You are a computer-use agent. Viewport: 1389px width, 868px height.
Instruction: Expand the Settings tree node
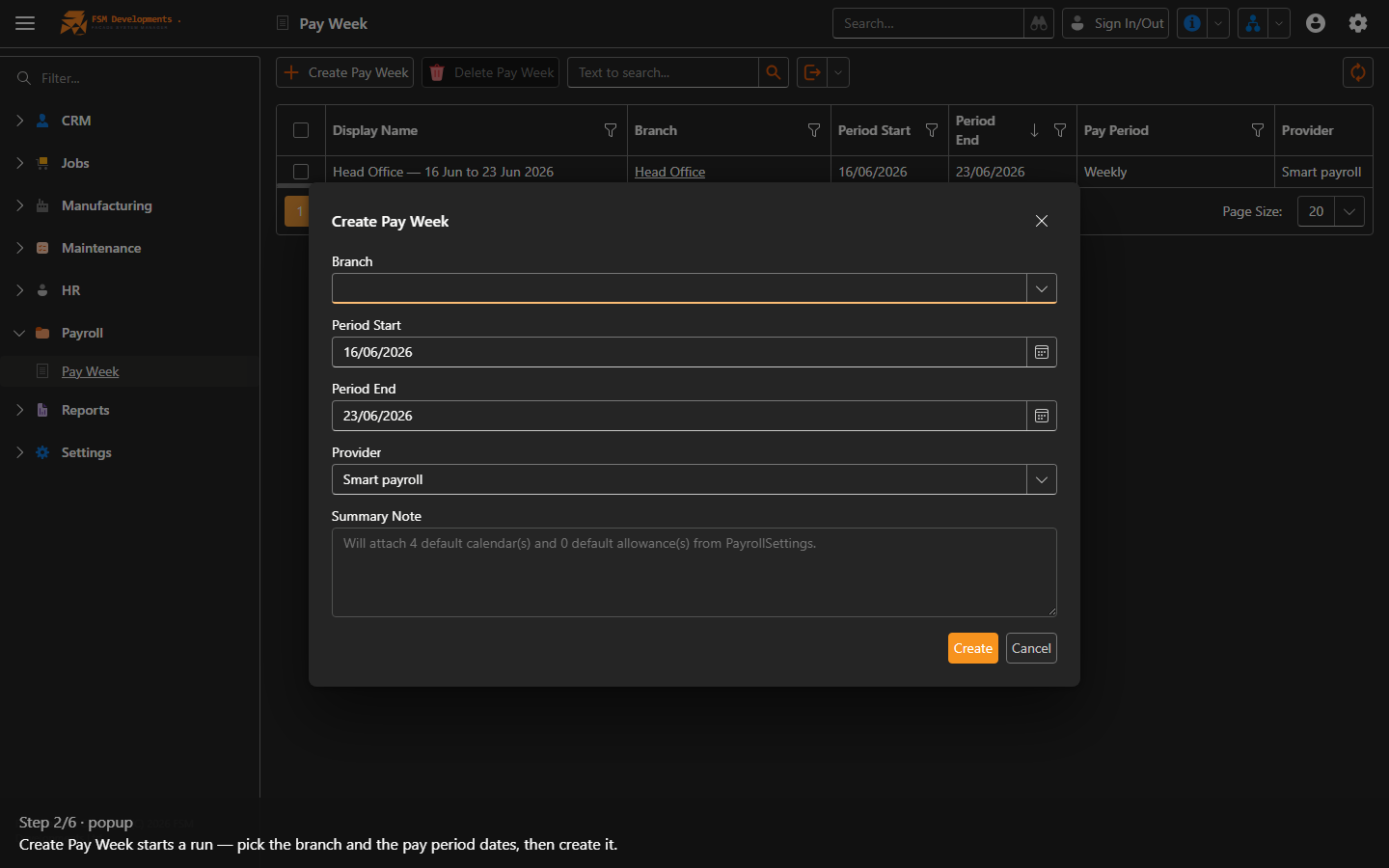(x=19, y=452)
